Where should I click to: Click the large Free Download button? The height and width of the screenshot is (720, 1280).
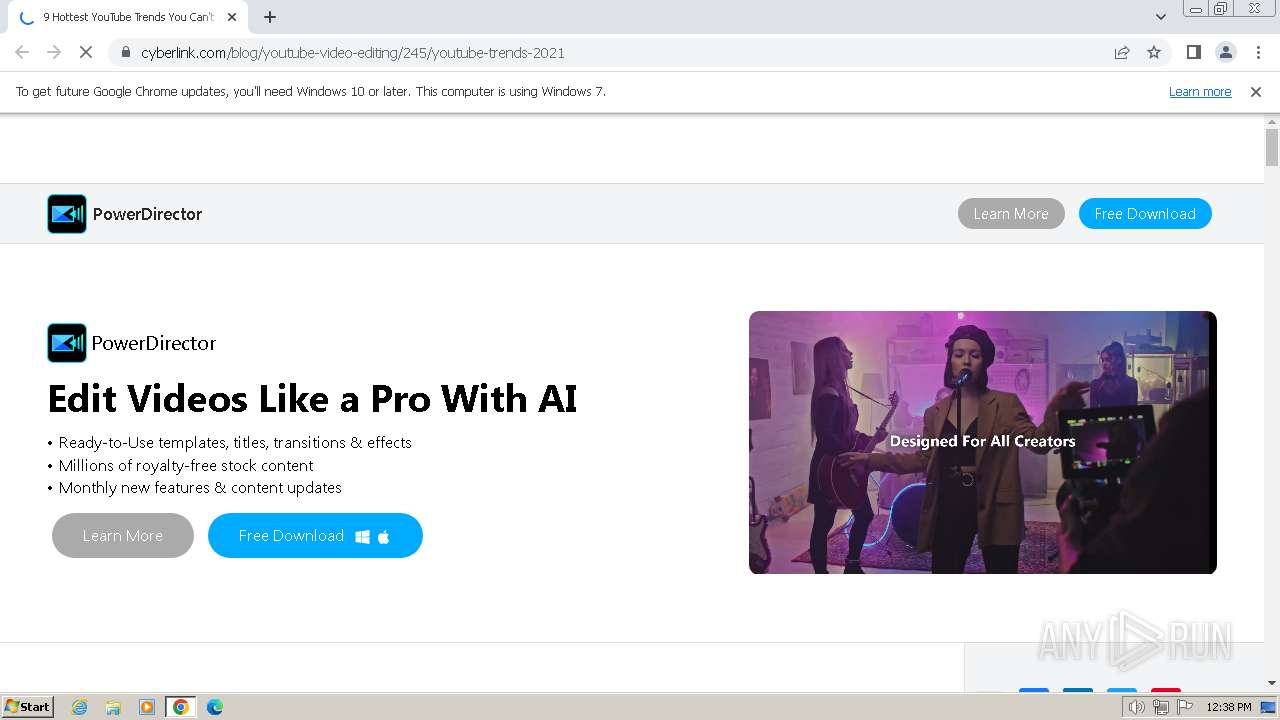(x=315, y=536)
